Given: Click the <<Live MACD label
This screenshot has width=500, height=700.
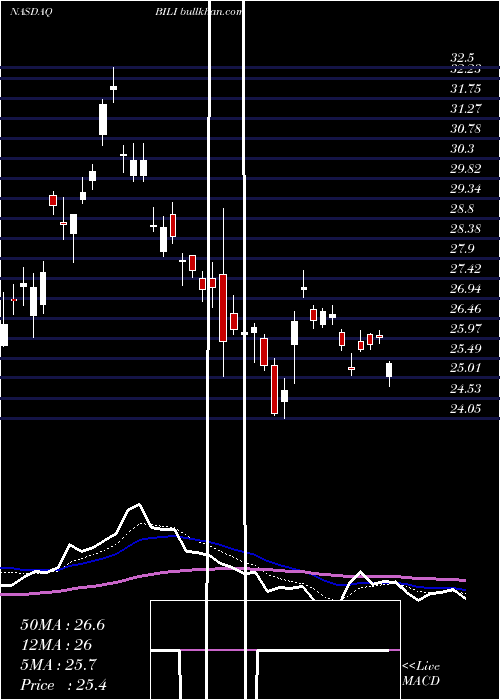Looking at the screenshot, I should (421, 674).
